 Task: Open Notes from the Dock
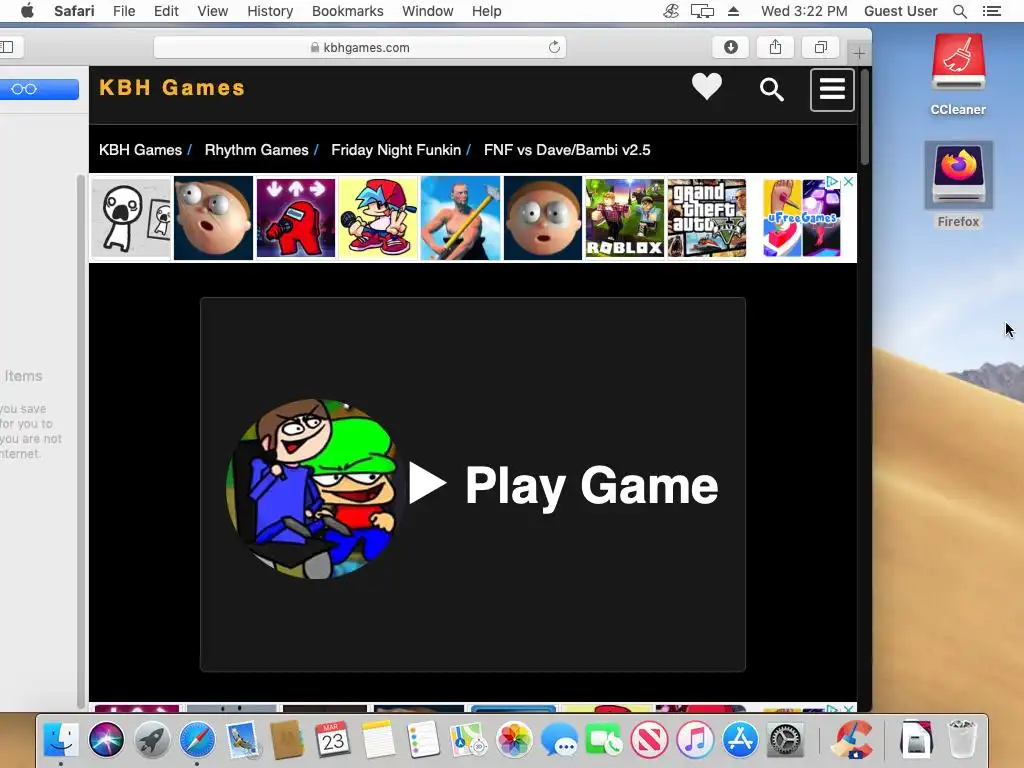coord(378,740)
